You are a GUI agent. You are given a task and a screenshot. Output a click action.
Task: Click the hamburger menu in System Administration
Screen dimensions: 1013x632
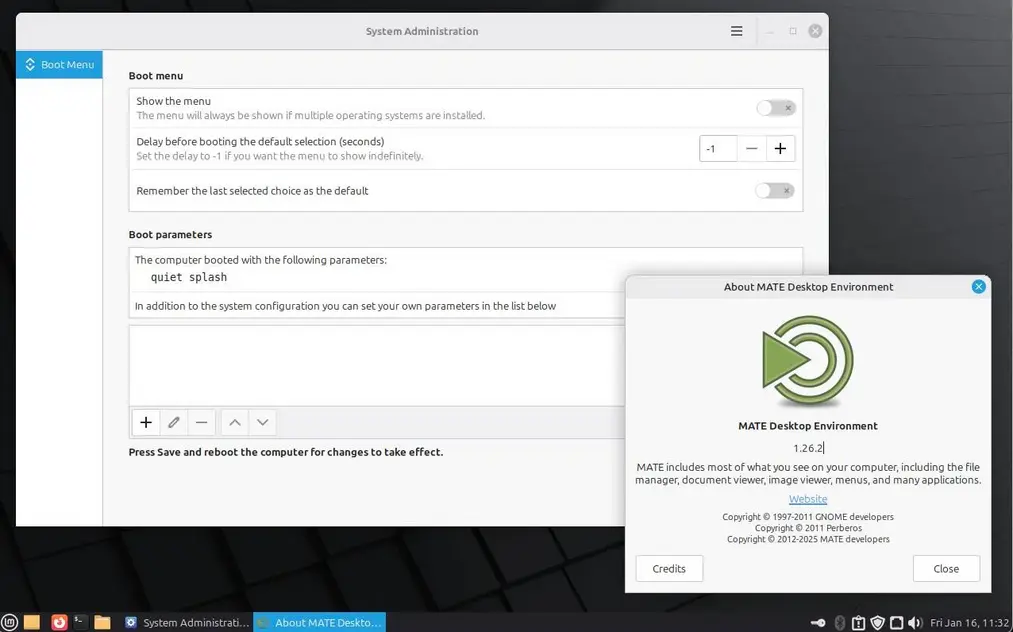pos(737,31)
